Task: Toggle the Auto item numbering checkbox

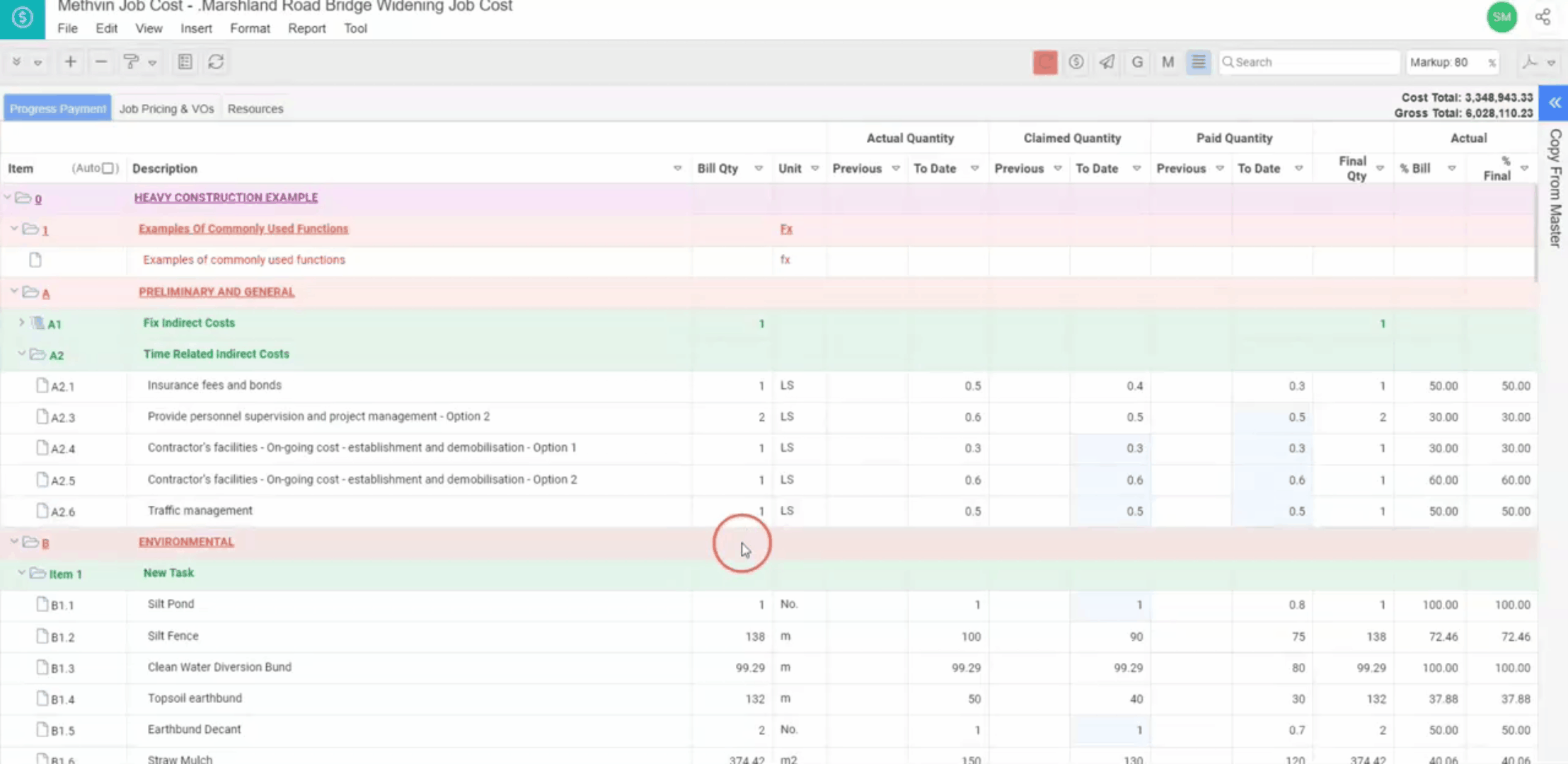Action: pos(108,168)
